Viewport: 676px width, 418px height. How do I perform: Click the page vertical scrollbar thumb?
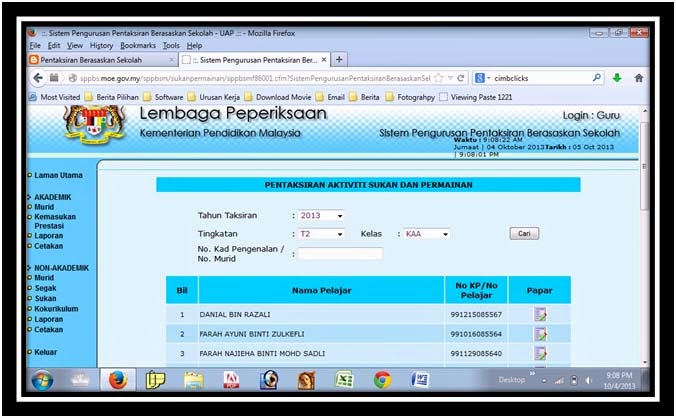644,166
